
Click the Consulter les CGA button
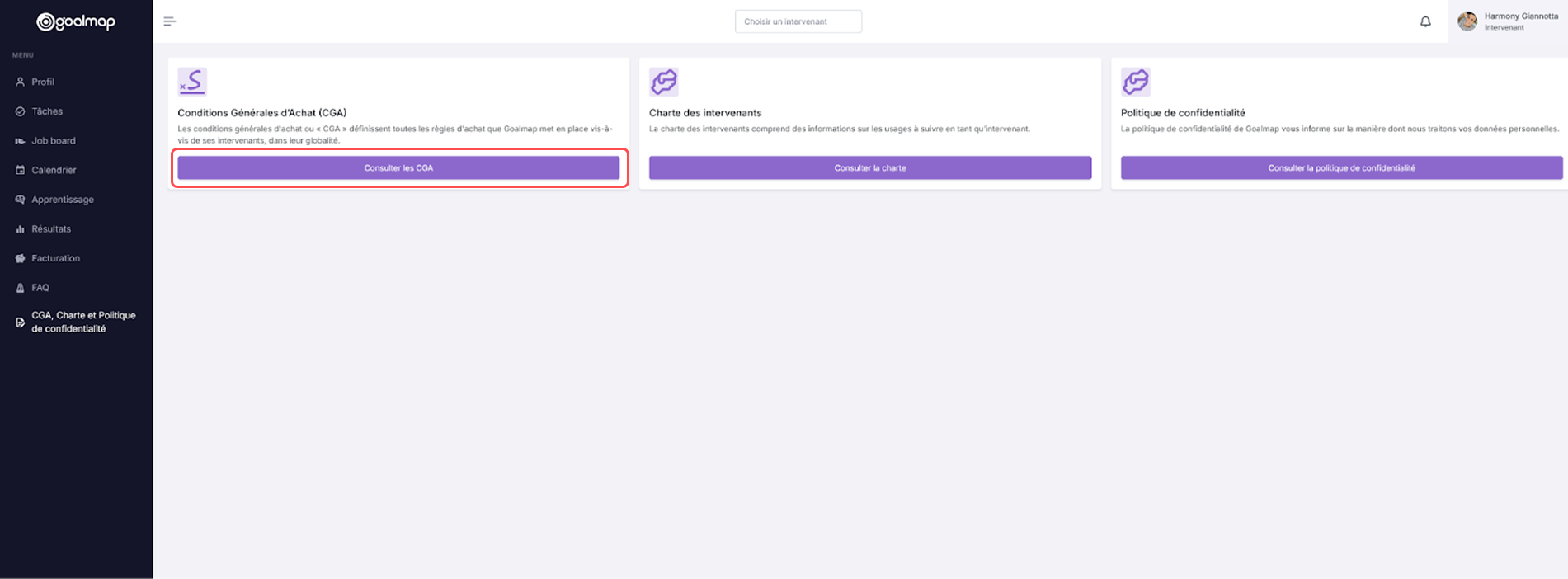[398, 167]
